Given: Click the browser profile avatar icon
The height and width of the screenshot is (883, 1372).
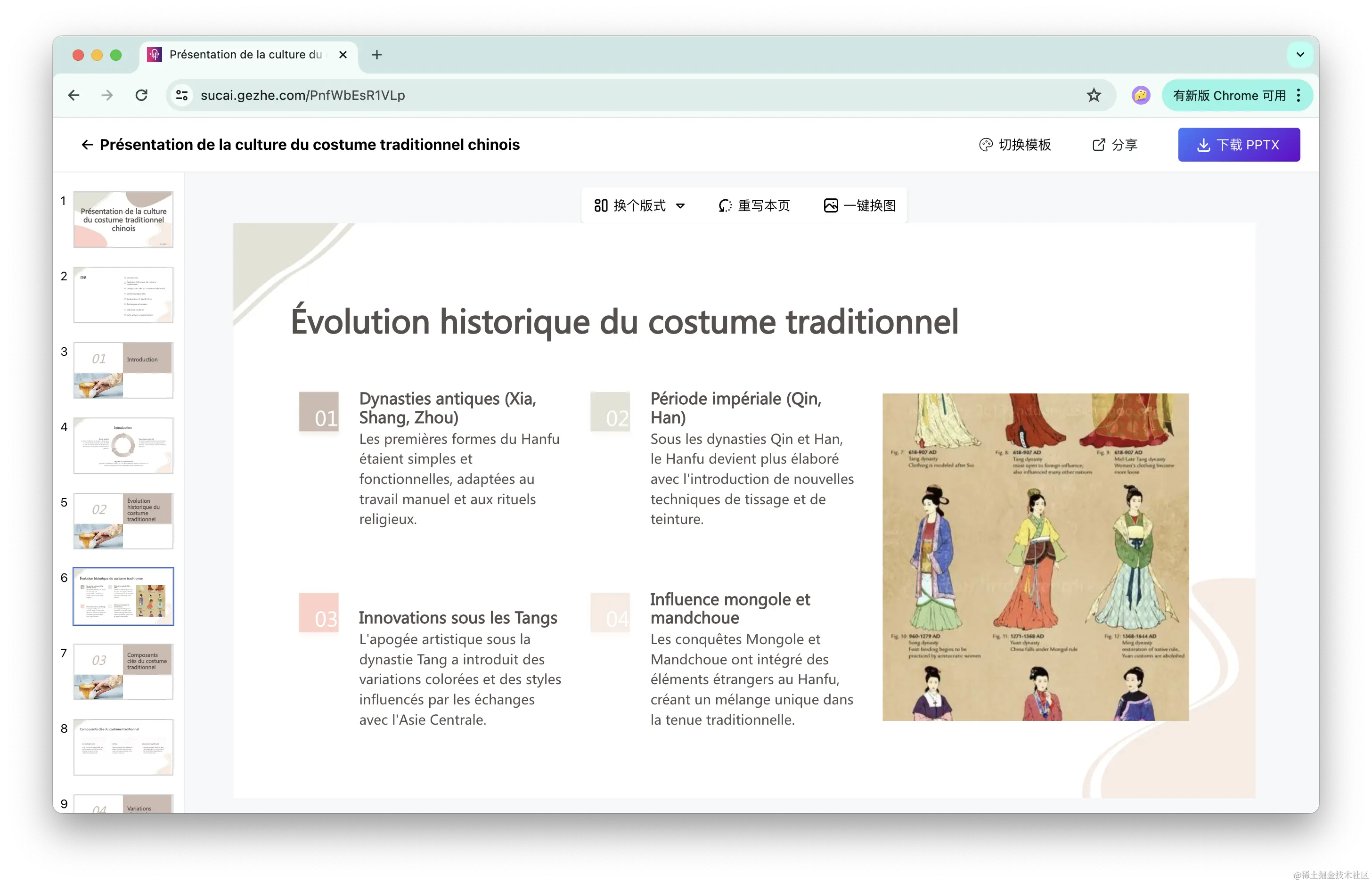Looking at the screenshot, I should pyautogui.click(x=1140, y=95).
